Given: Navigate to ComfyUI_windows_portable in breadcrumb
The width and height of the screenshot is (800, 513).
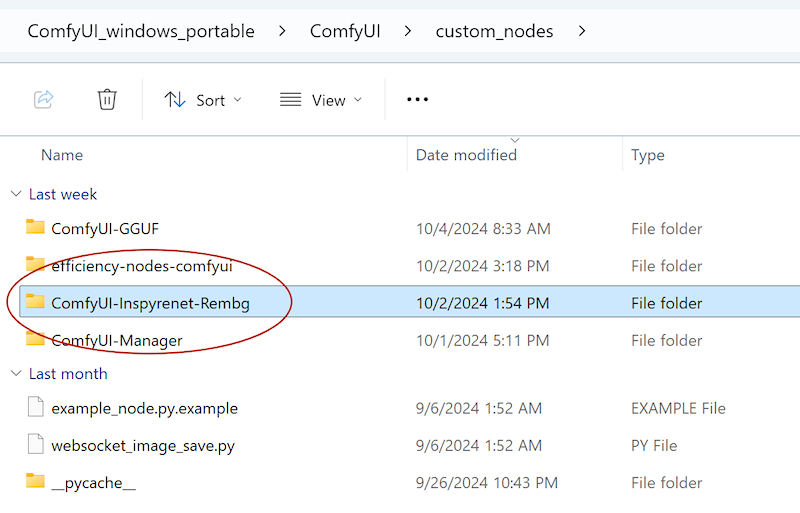Looking at the screenshot, I should [x=141, y=31].
